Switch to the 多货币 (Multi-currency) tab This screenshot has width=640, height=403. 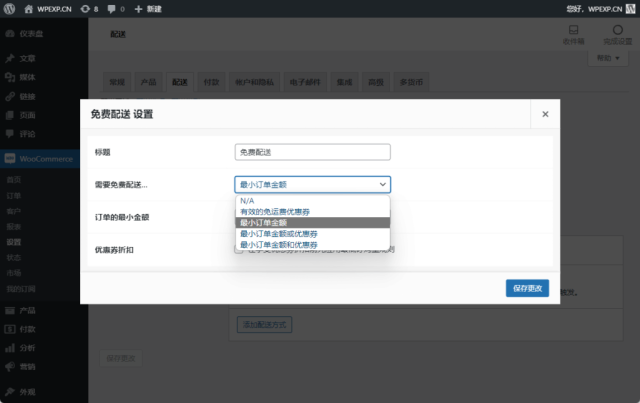coord(411,82)
